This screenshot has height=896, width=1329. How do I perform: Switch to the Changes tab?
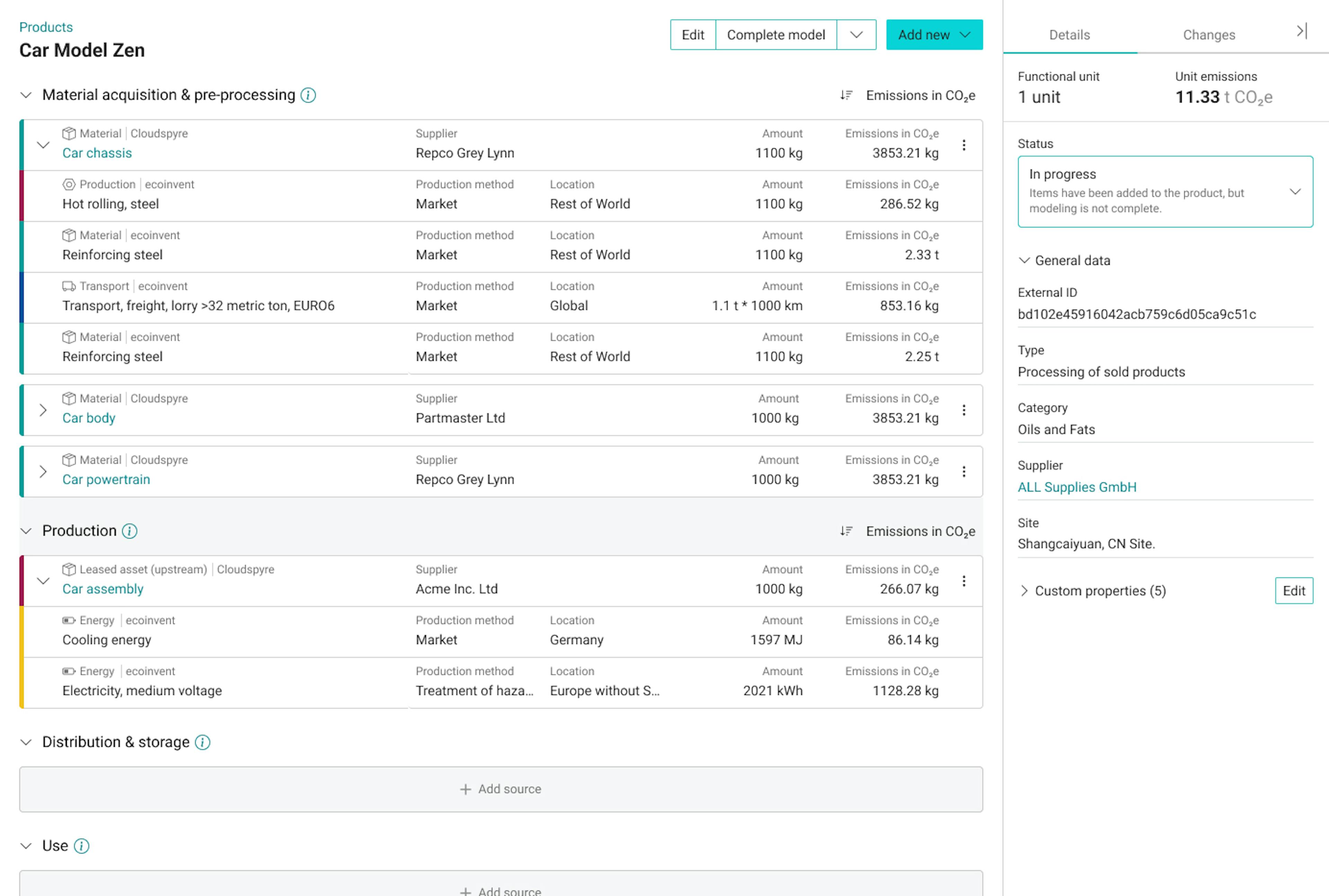tap(1209, 35)
